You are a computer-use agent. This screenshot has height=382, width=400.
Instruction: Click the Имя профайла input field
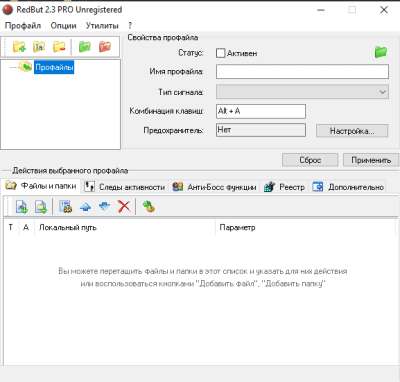302,72
